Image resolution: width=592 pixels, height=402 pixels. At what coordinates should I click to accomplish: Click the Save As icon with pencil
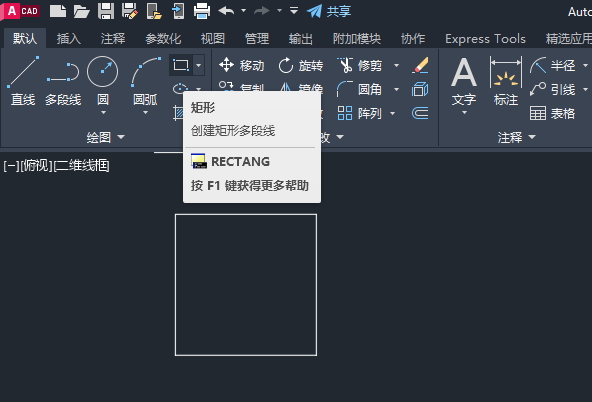click(x=130, y=11)
